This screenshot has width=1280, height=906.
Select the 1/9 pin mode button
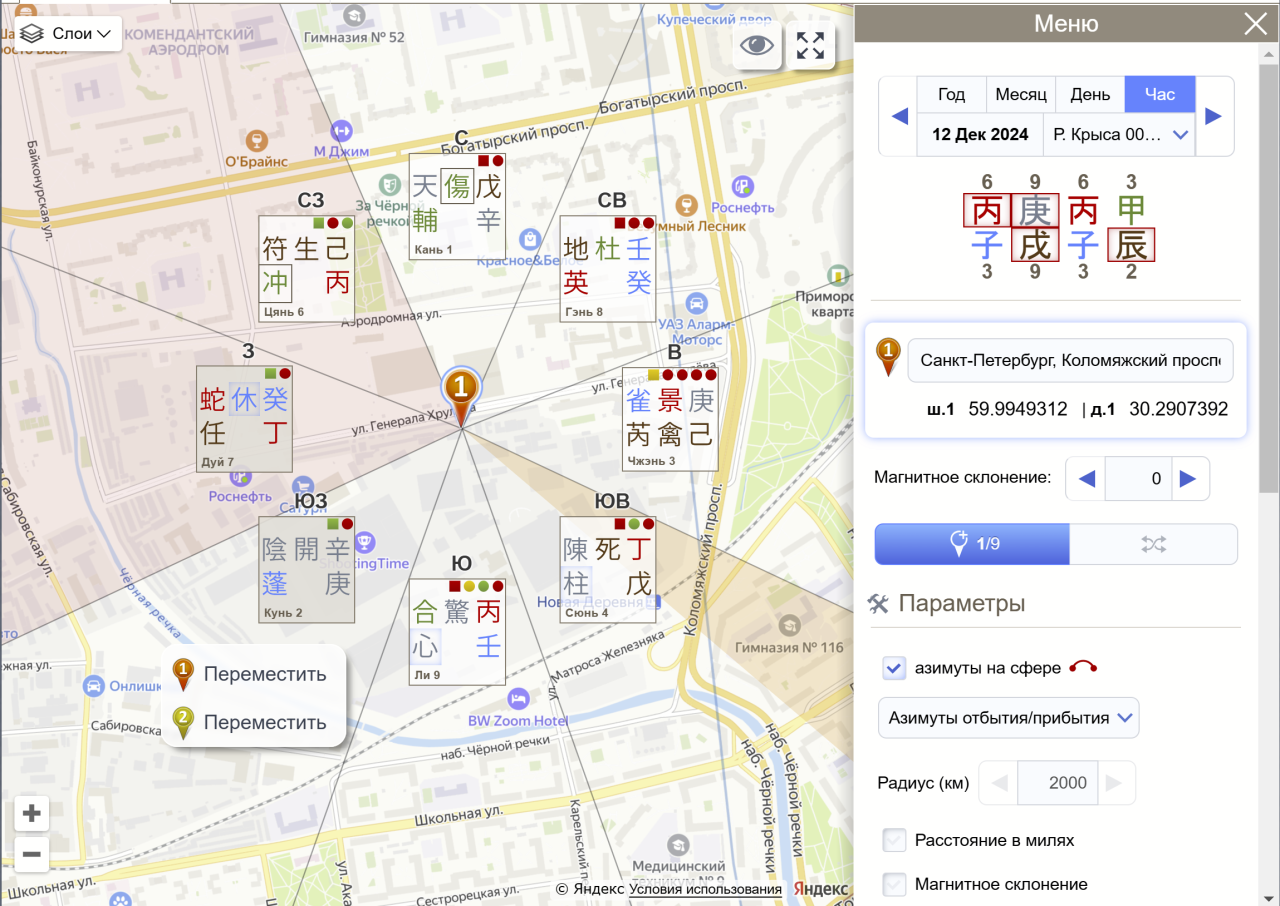[x=972, y=544]
